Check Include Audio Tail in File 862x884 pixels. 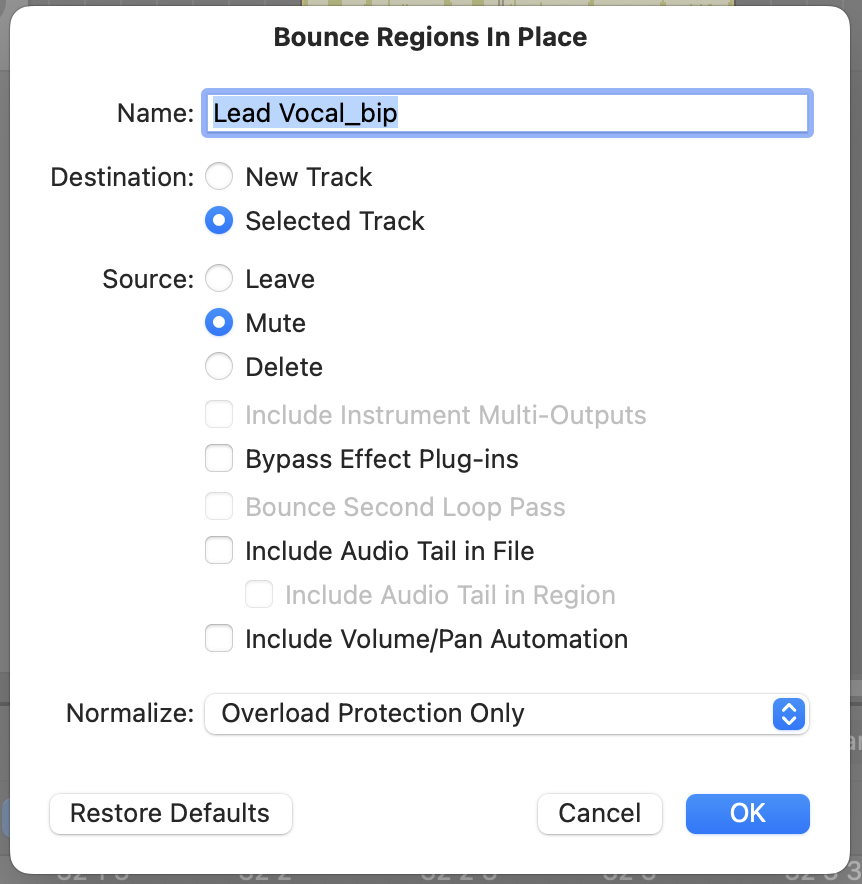pos(219,551)
